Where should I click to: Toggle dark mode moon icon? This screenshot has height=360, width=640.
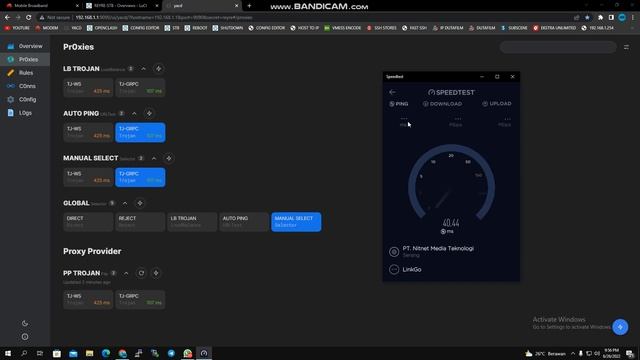click(25, 323)
